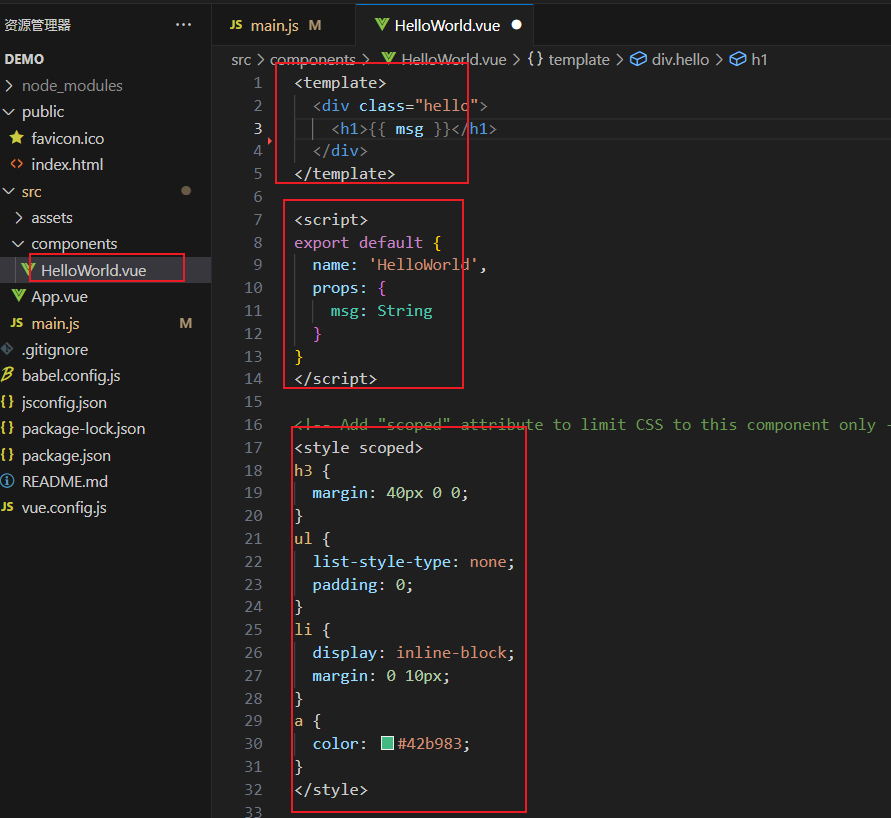Click the cube icon before h1 breadcrumb
Viewport: 891px width, 818px height.
pos(738,59)
